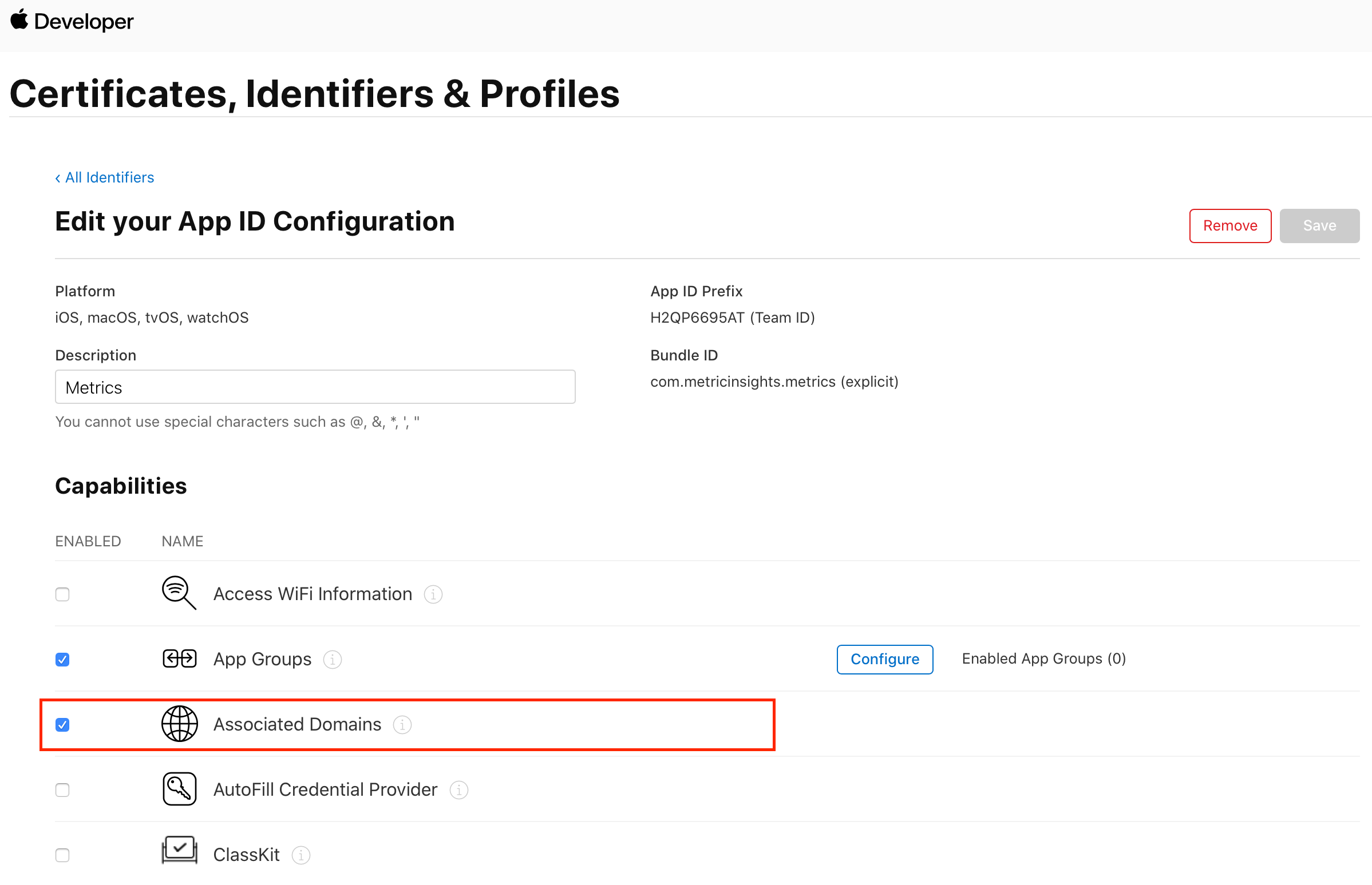Enable AutoFill Credential Provider checkbox
Screen dimensions: 1372x885
(63, 790)
